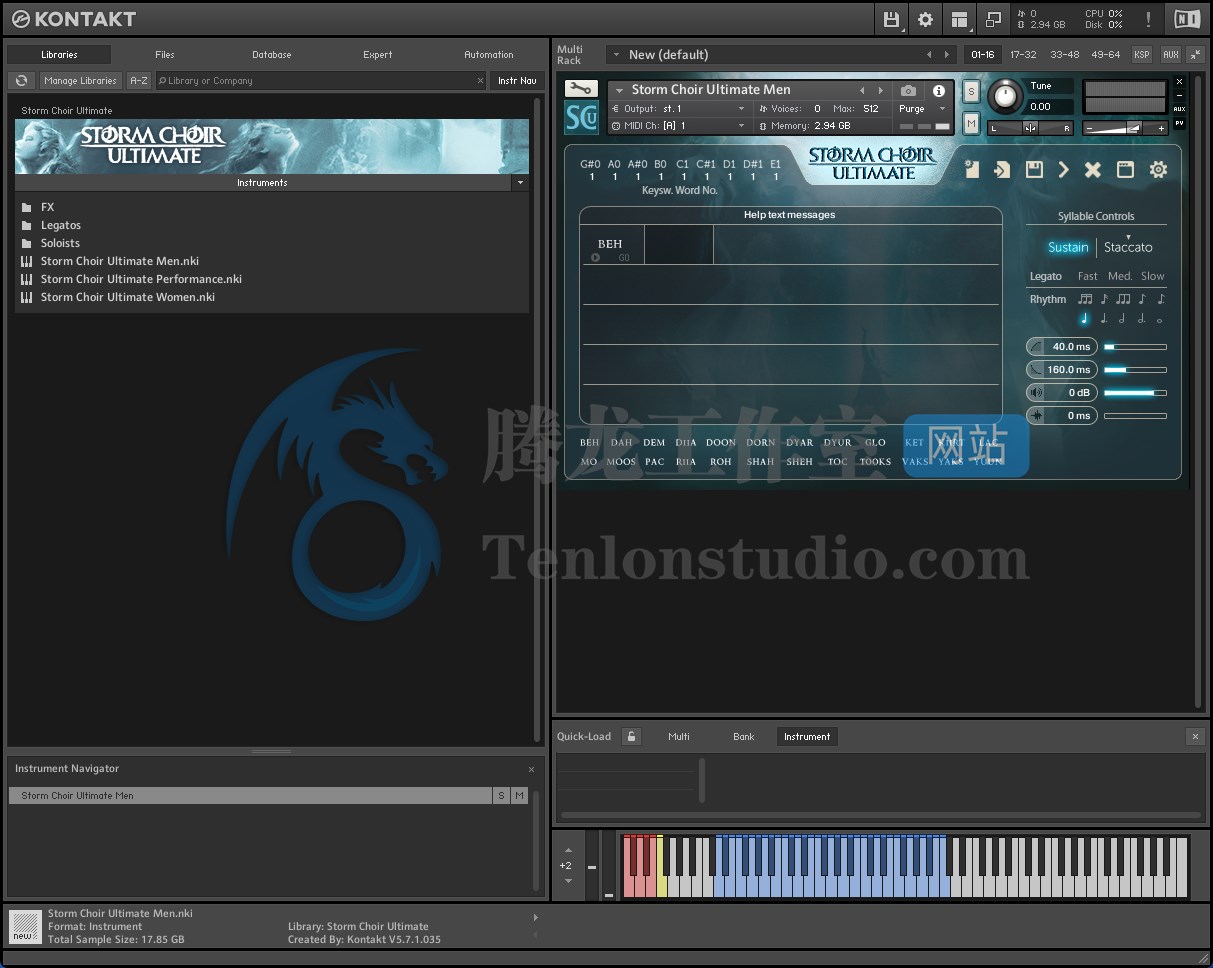Toggle Sustain syllable mode

pyautogui.click(x=1068, y=247)
